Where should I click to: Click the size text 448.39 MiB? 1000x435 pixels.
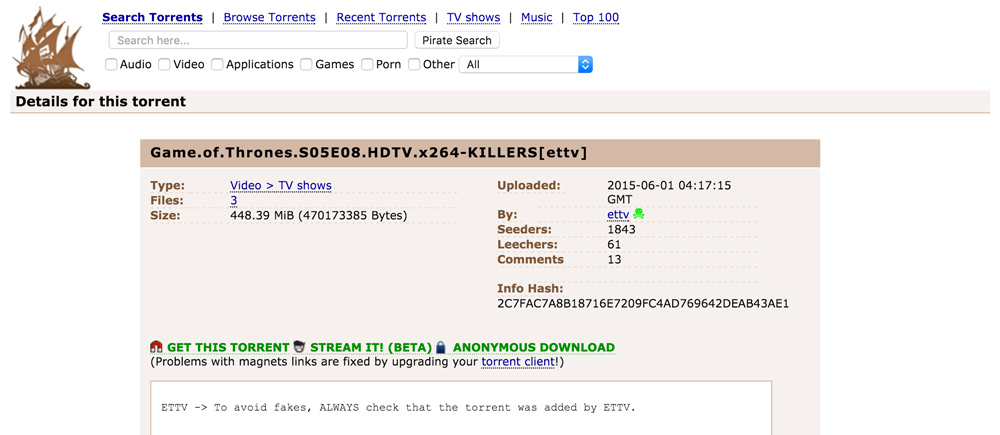(x=318, y=216)
